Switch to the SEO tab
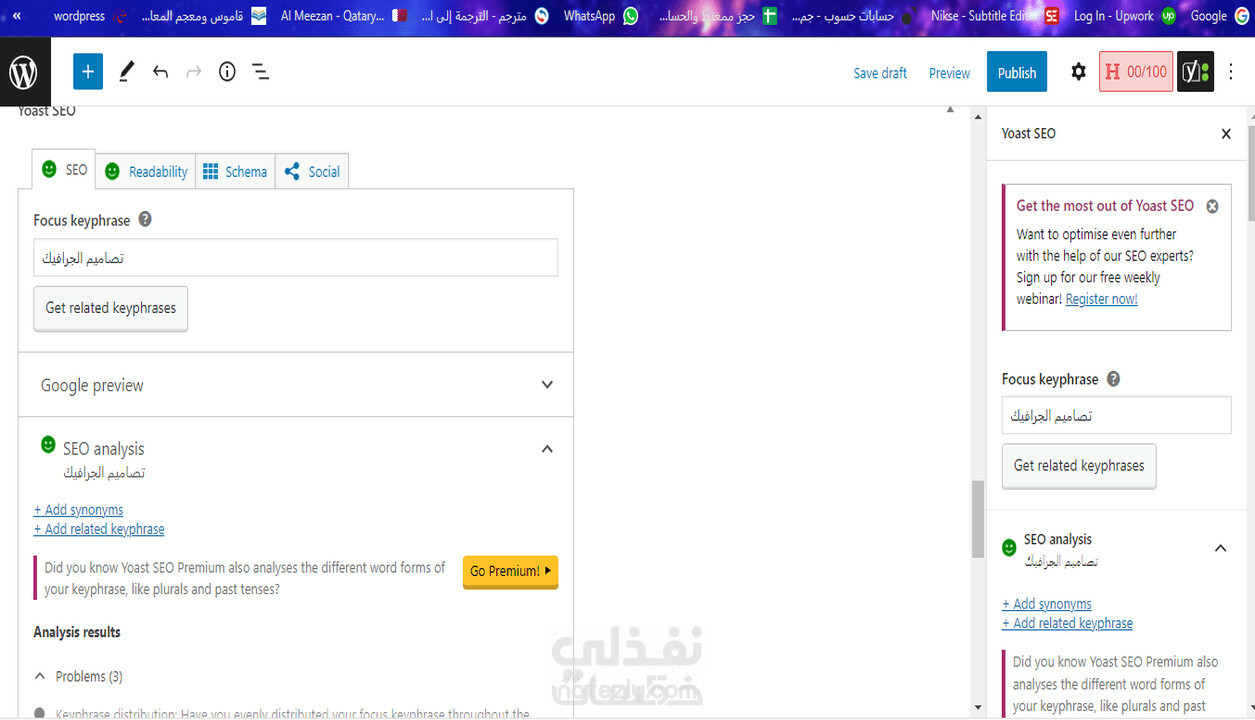 [64, 169]
